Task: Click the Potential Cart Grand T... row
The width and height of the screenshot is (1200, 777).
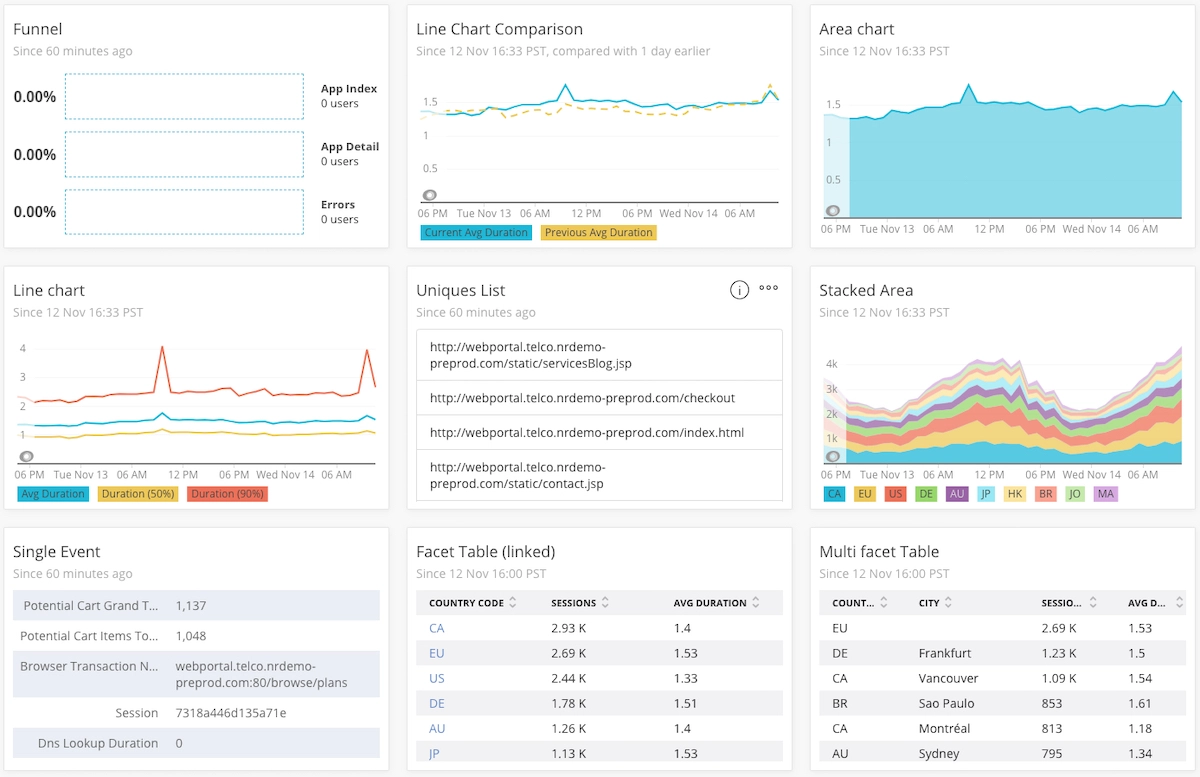Action: tap(196, 605)
